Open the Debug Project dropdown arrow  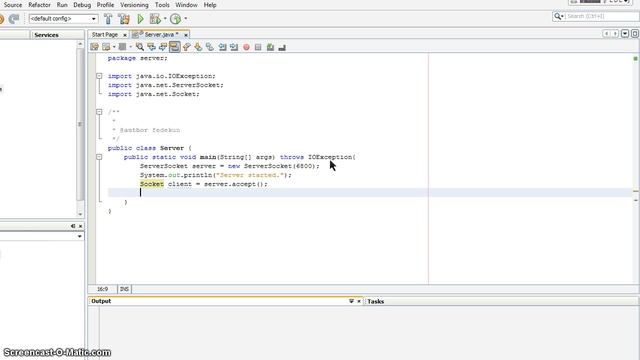point(165,19)
